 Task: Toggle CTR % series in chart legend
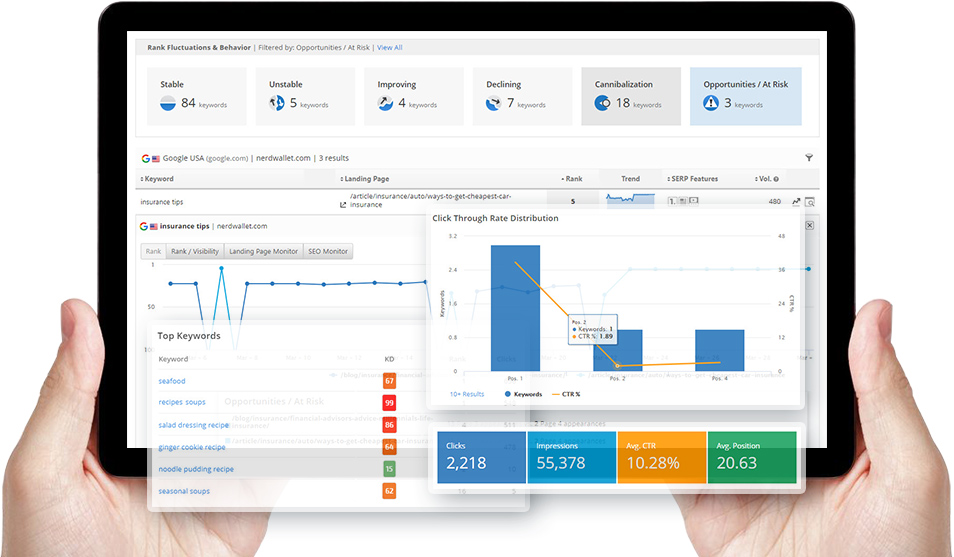coord(565,394)
